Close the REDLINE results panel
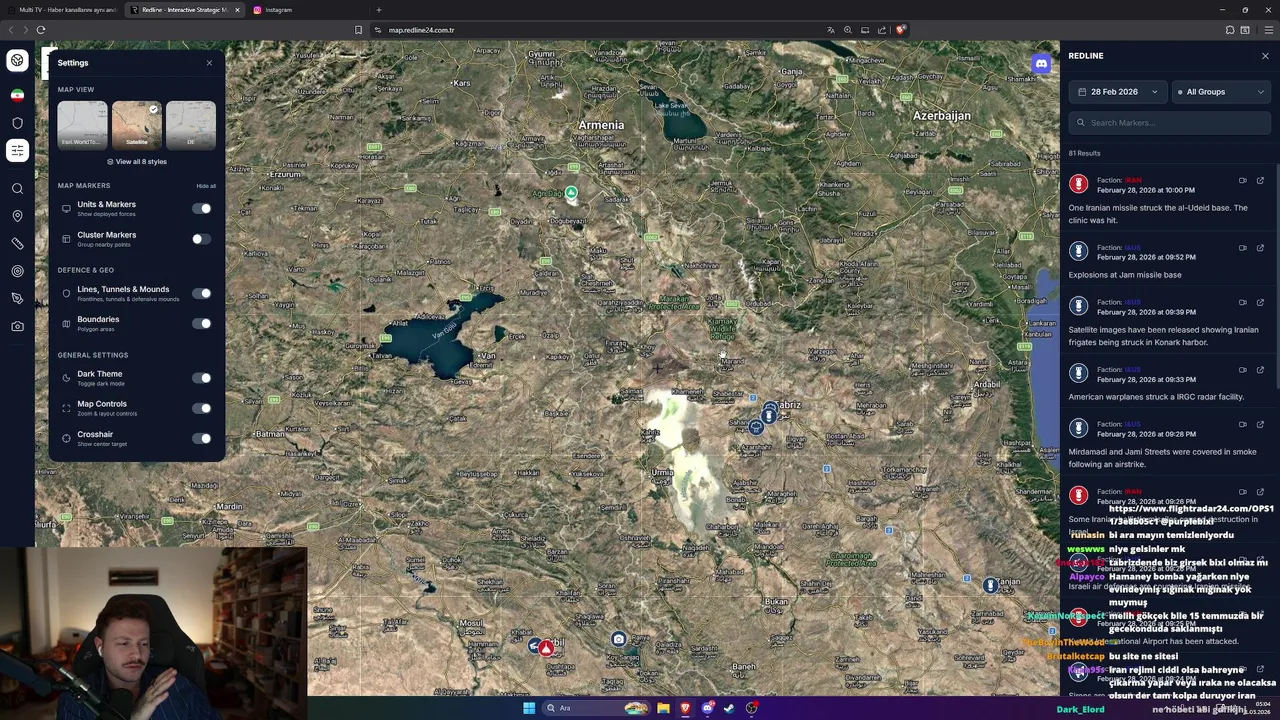The width and height of the screenshot is (1280, 720). 1265,56
